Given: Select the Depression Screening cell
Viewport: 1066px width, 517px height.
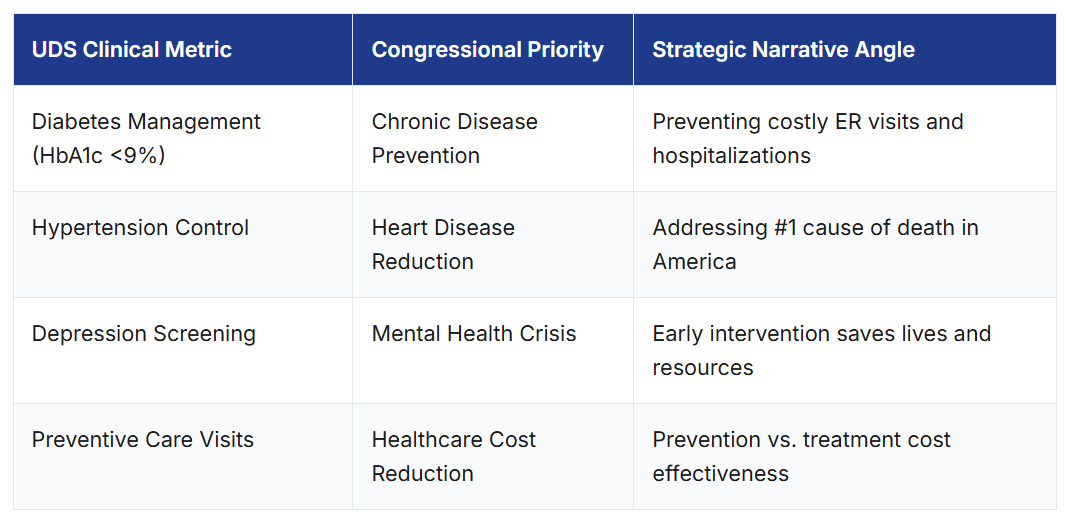Looking at the screenshot, I should (x=144, y=334).
